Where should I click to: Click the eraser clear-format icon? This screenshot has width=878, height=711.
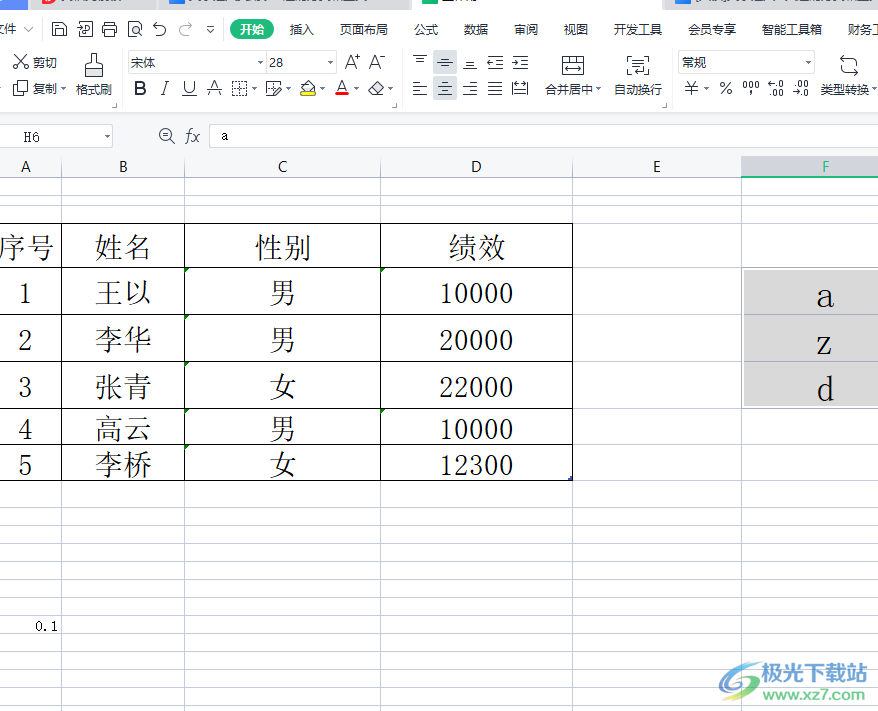click(376, 88)
